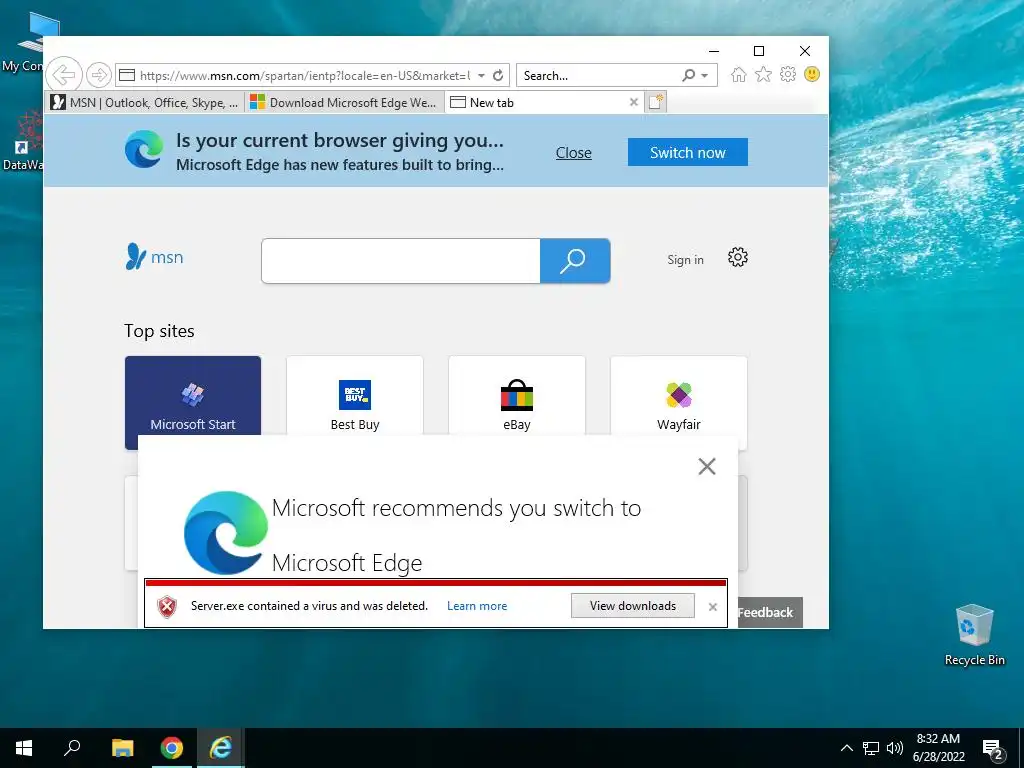The image size is (1024, 768).
Task: Go to Home page icon
Action: 739,74
